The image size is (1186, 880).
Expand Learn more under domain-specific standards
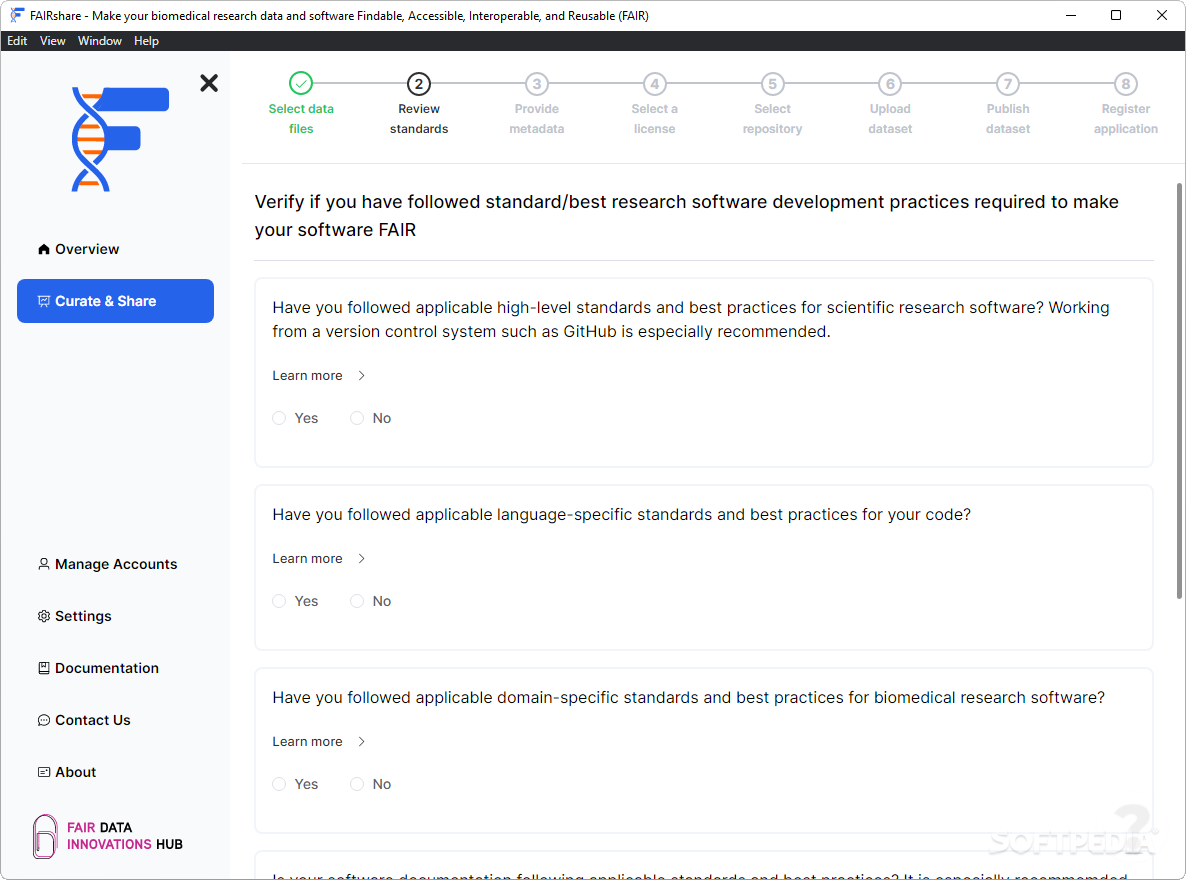pos(319,742)
